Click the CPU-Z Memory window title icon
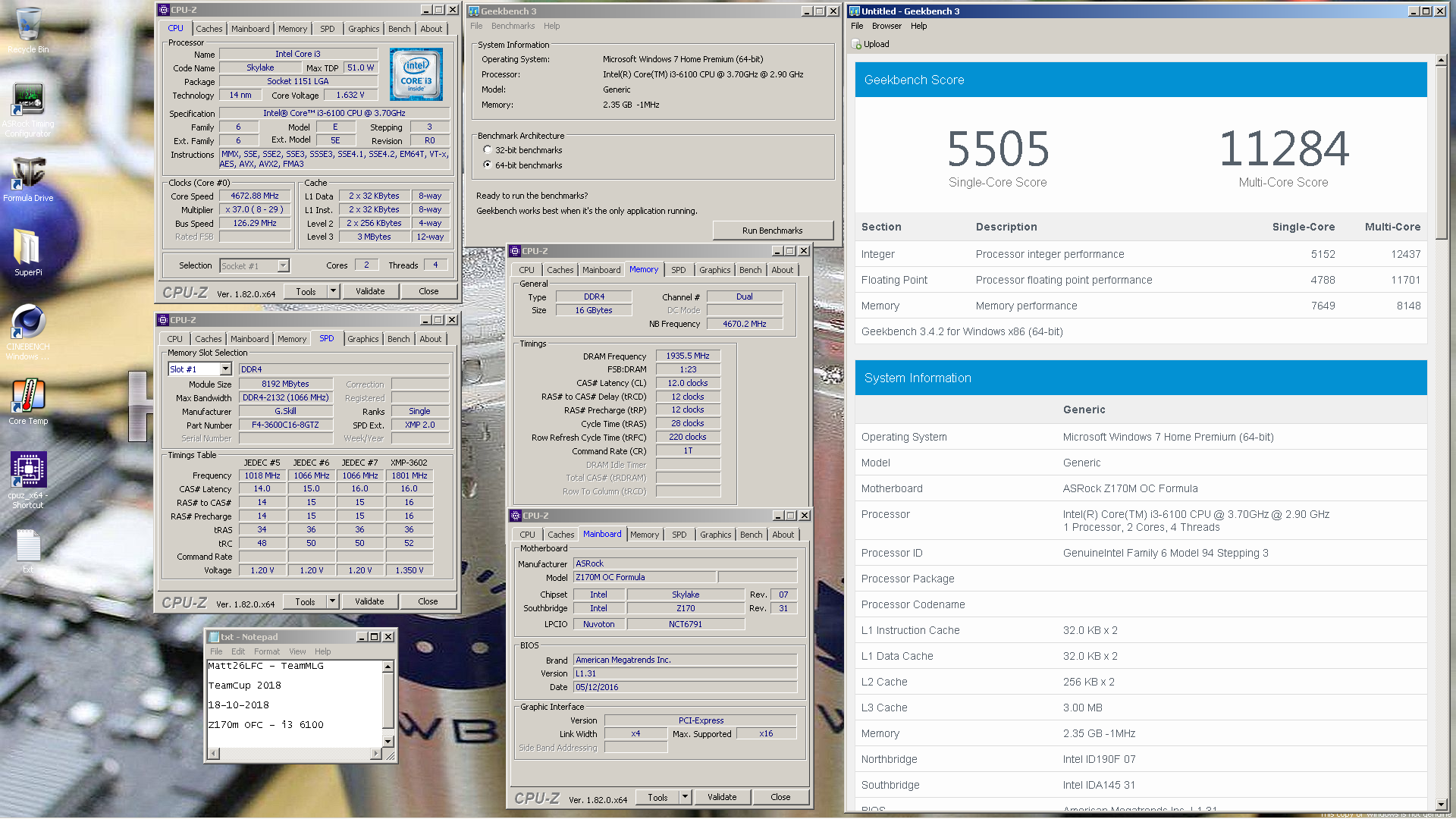The width and height of the screenshot is (1456, 819). (x=515, y=251)
